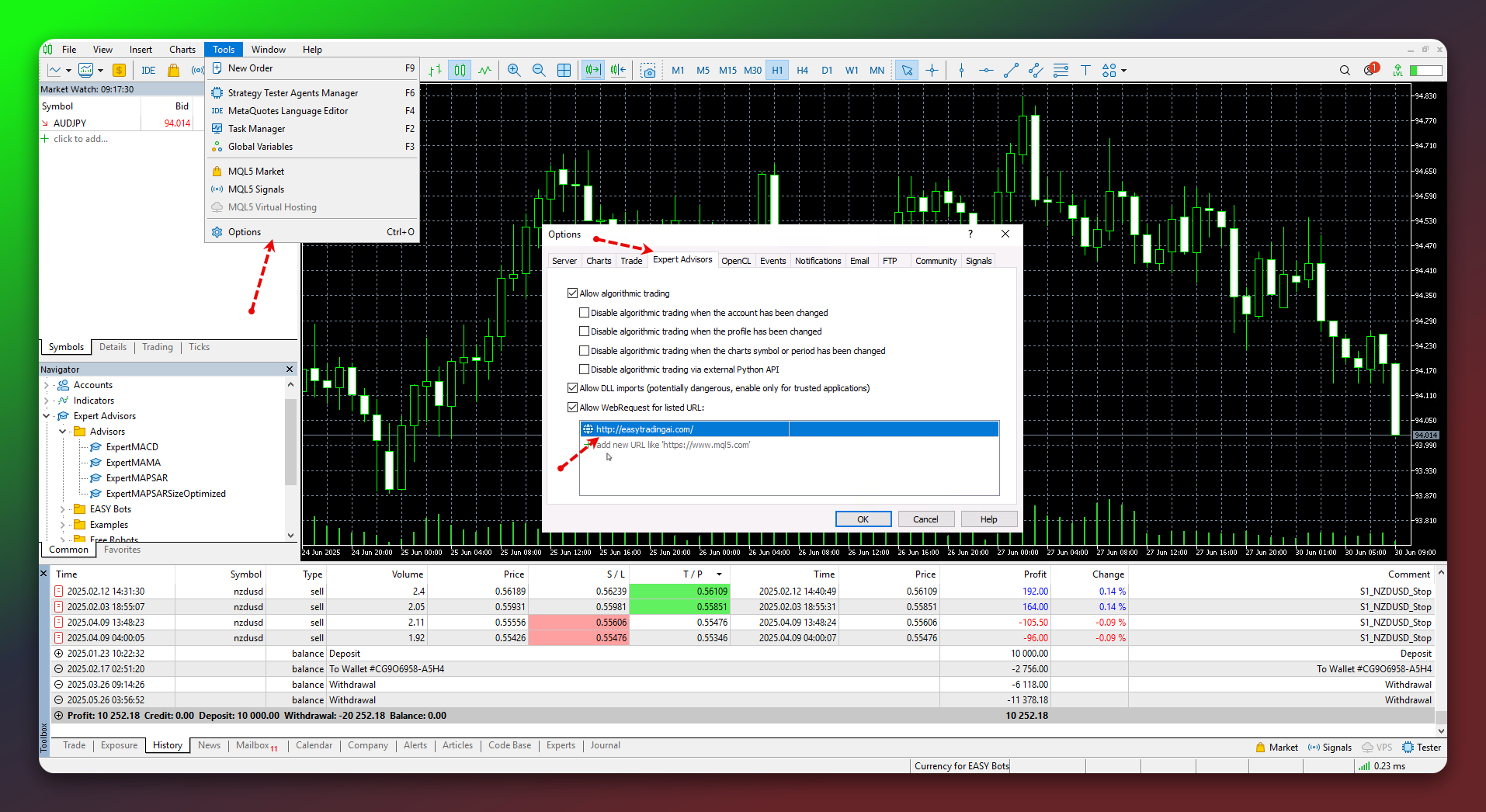Choose Strategy Tester Agents Manager entry
The height and width of the screenshot is (812, 1486).
click(312, 93)
